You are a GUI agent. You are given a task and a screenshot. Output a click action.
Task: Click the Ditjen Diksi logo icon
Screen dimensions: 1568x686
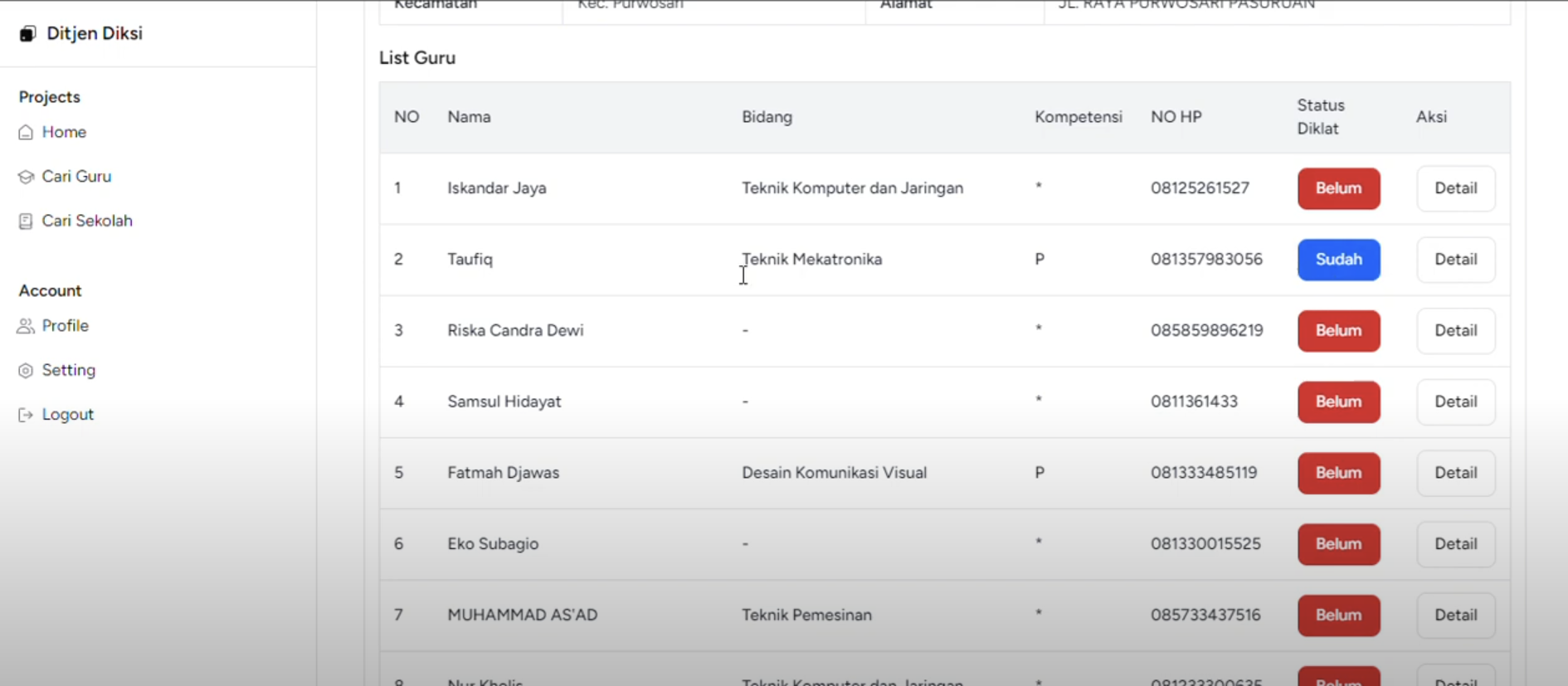27,34
